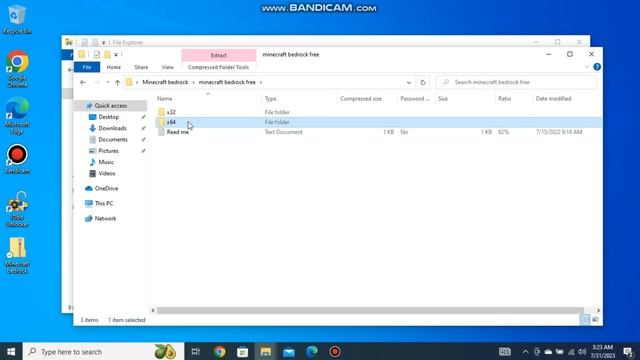Open quick access toolbar customize dropdown
Image resolution: width=640 pixels, height=360 pixels.
click(x=116, y=54)
